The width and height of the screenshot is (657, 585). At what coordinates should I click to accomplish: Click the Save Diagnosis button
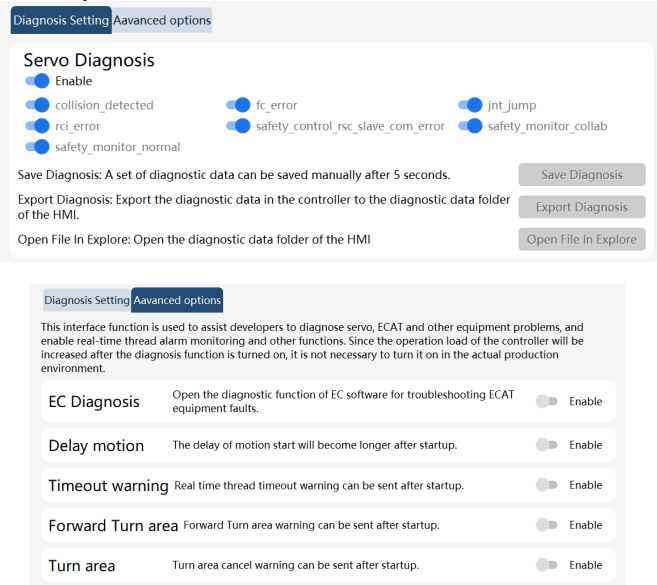coord(582,175)
